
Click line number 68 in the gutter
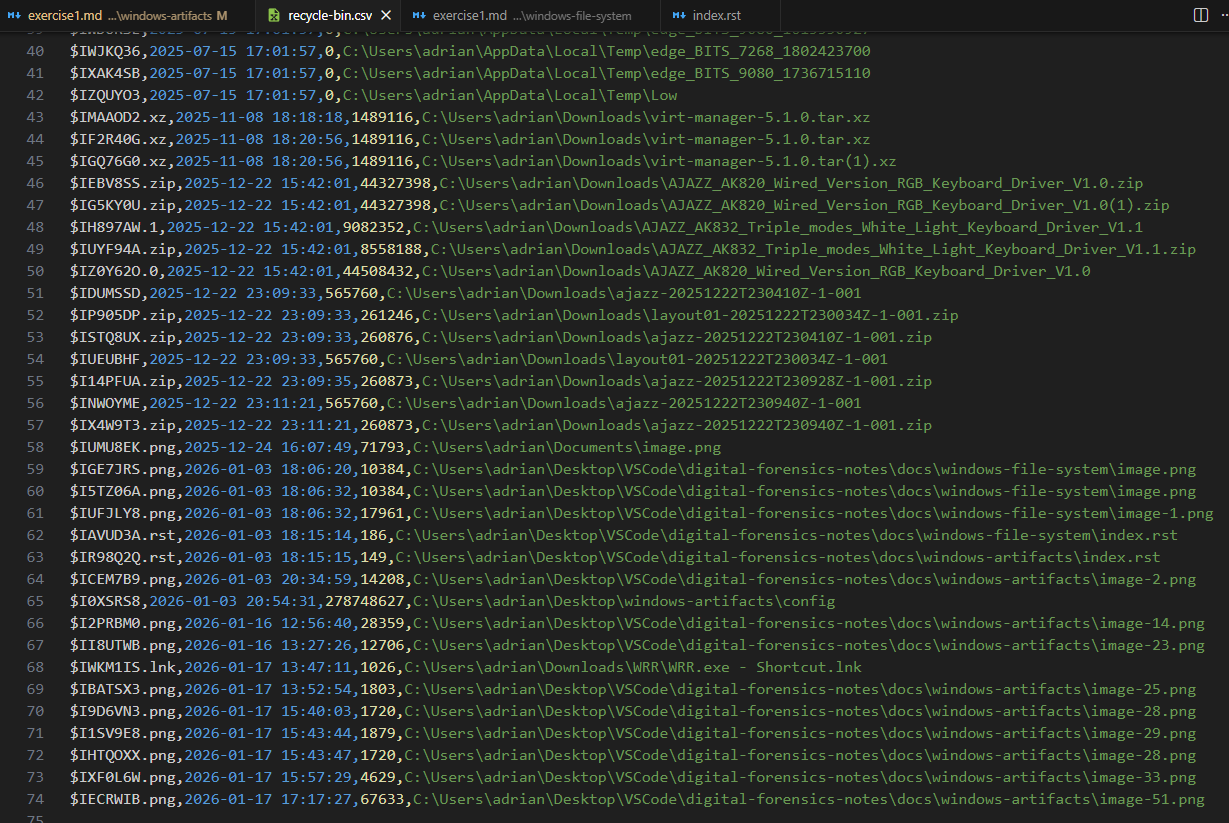pos(35,667)
